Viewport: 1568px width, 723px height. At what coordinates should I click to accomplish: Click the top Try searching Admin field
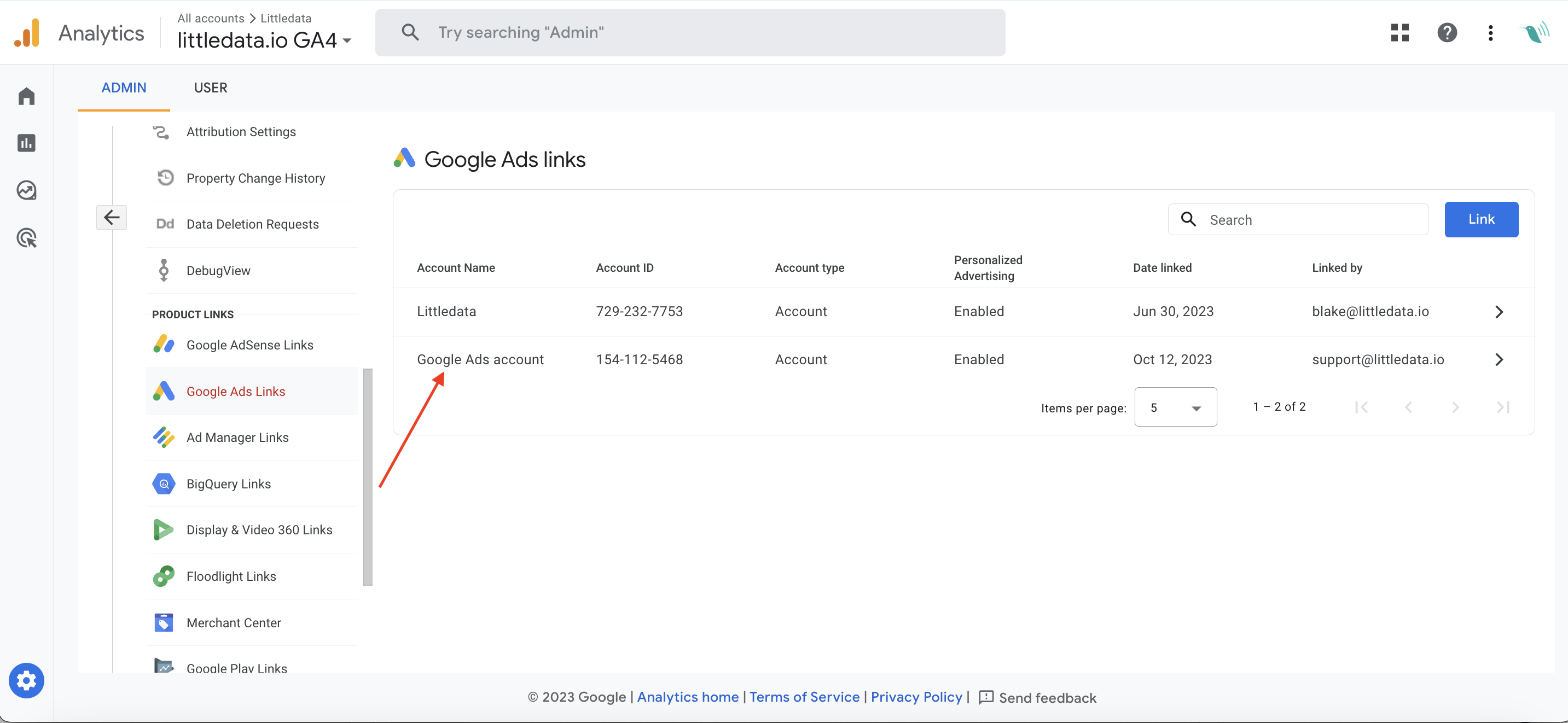[x=690, y=32]
